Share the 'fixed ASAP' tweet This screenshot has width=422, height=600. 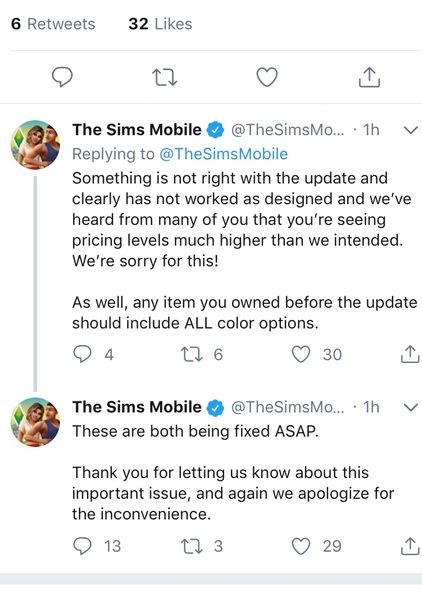click(410, 546)
